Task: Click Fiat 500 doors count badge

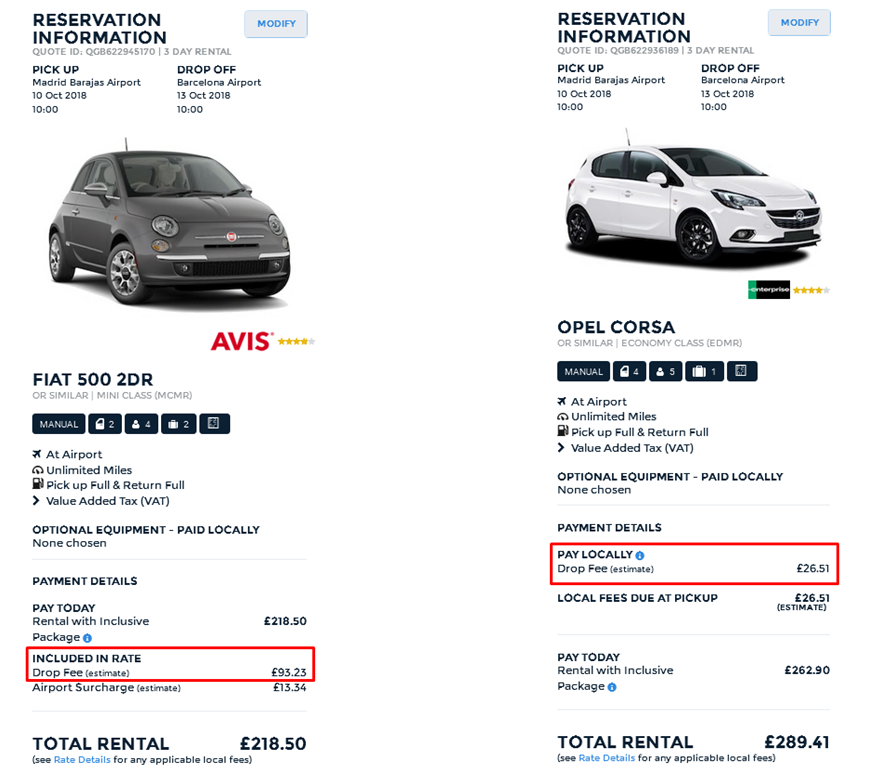Action: [105, 424]
